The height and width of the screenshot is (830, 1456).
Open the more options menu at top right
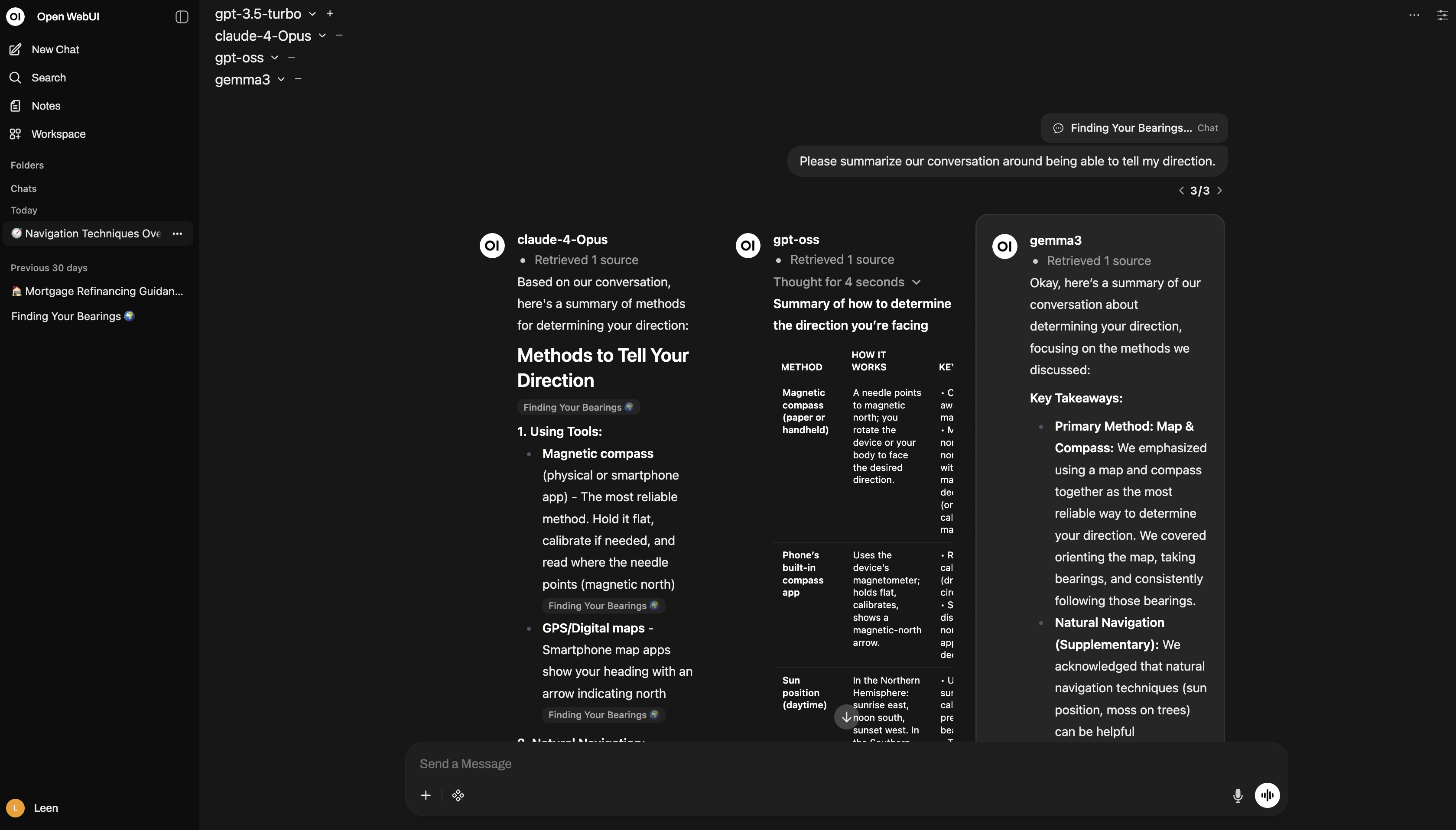pyautogui.click(x=1414, y=16)
